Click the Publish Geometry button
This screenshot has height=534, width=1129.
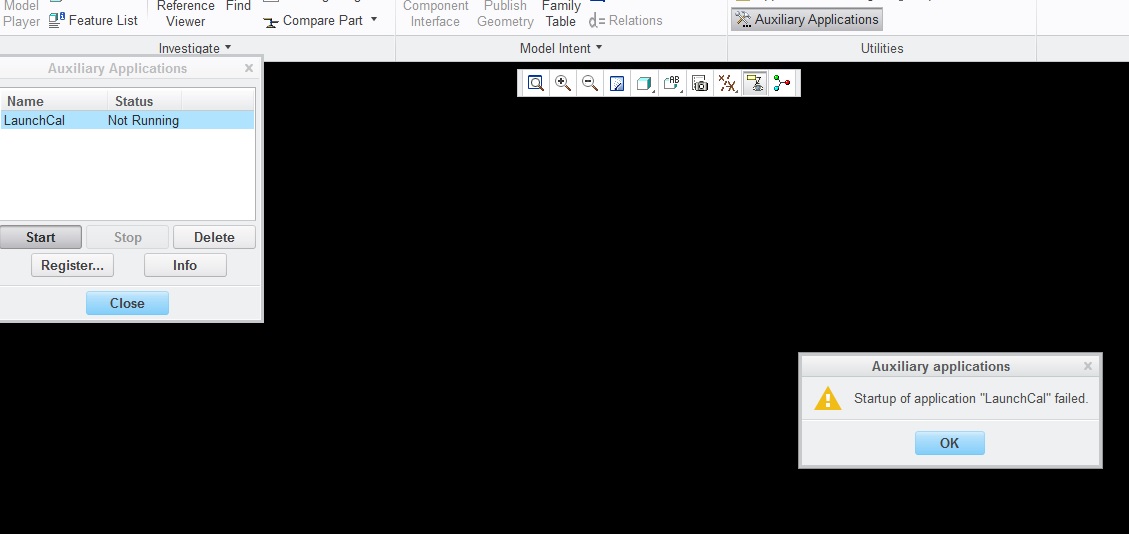coord(505,14)
